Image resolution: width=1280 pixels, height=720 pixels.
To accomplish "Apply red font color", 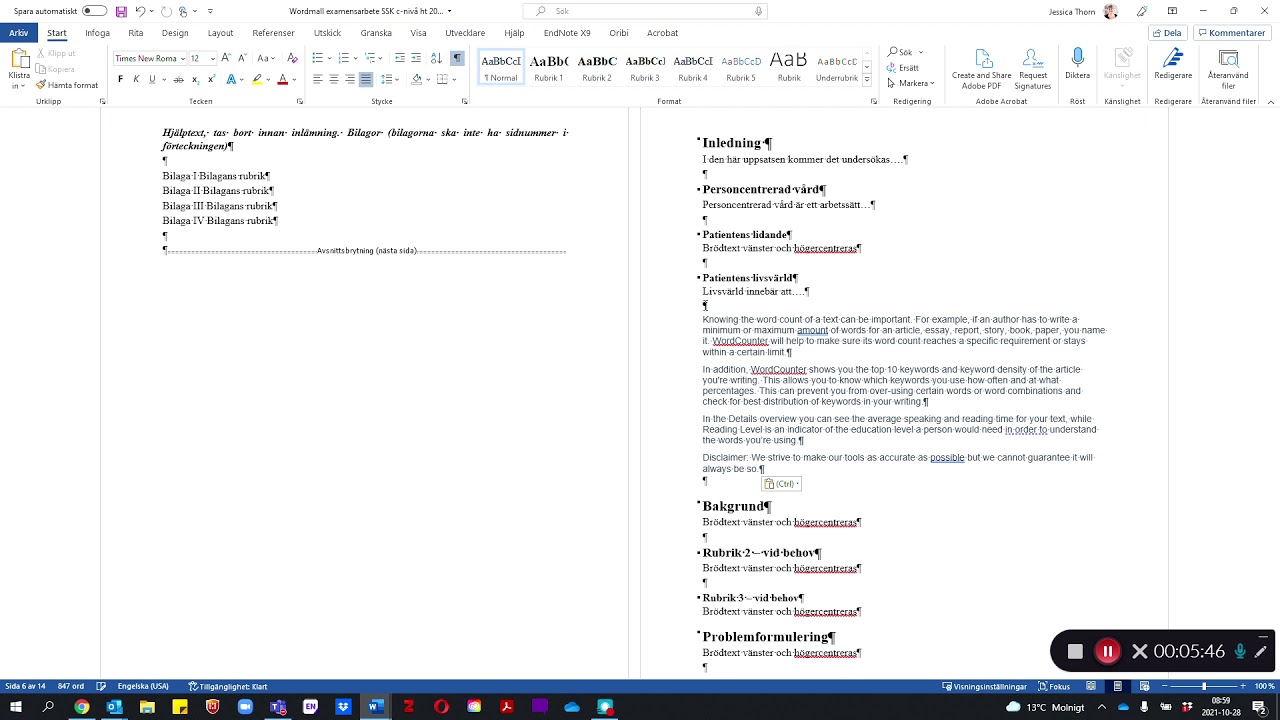I will pos(283,79).
